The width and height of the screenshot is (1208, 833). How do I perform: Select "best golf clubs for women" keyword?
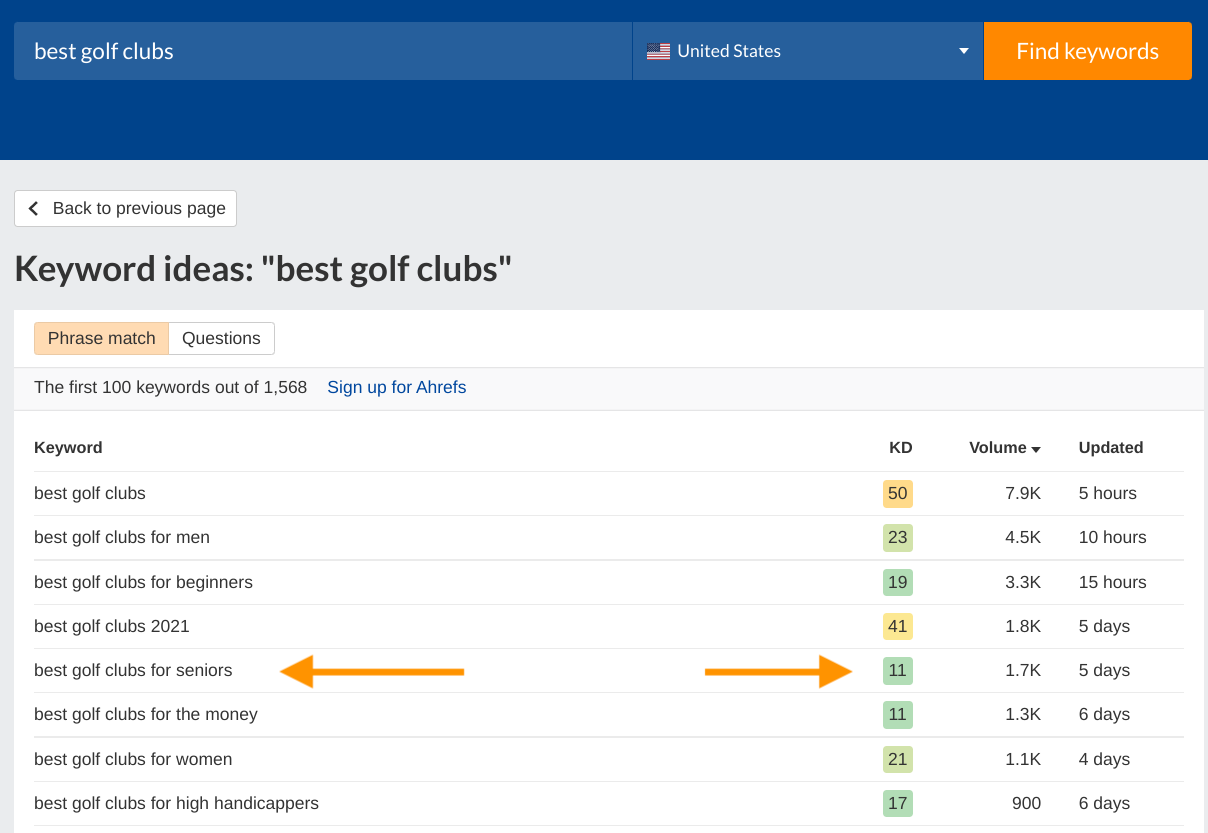(133, 759)
